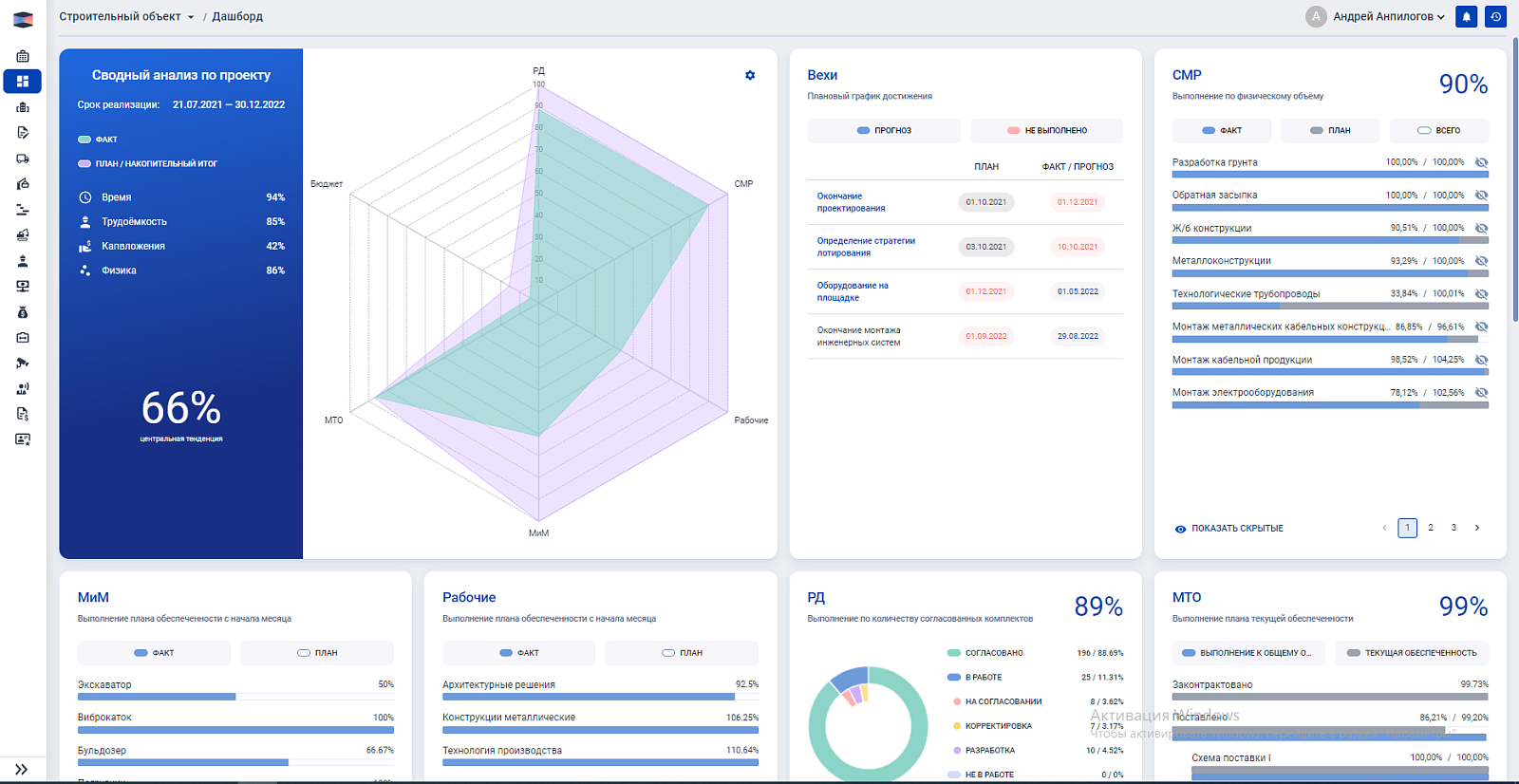Toggle ПОКАЗАТЬ СКРЫТЫЕ in СМР card
The height and width of the screenshot is (784, 1519).
1229,529
